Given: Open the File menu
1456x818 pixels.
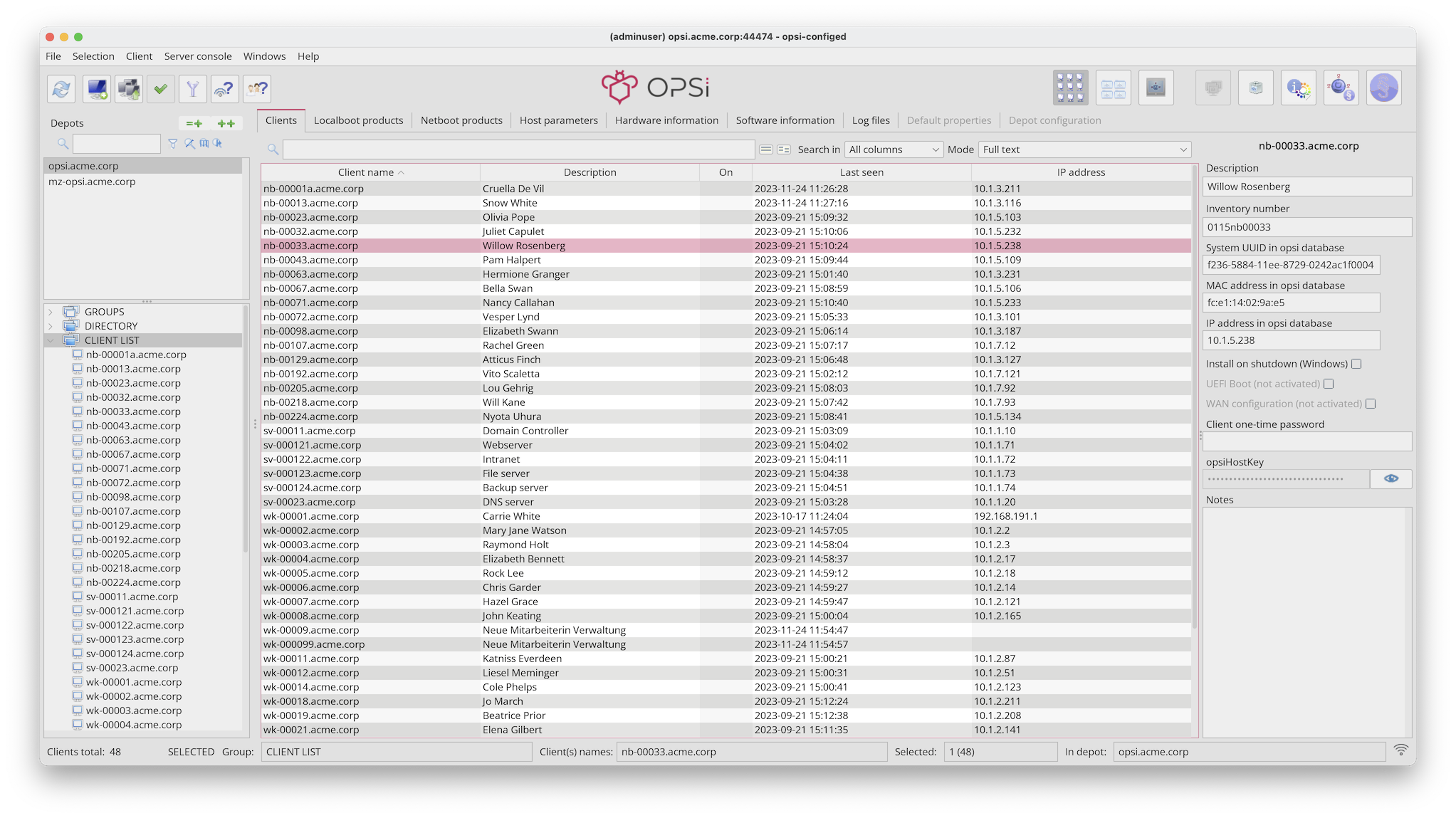Looking at the screenshot, I should 53,56.
